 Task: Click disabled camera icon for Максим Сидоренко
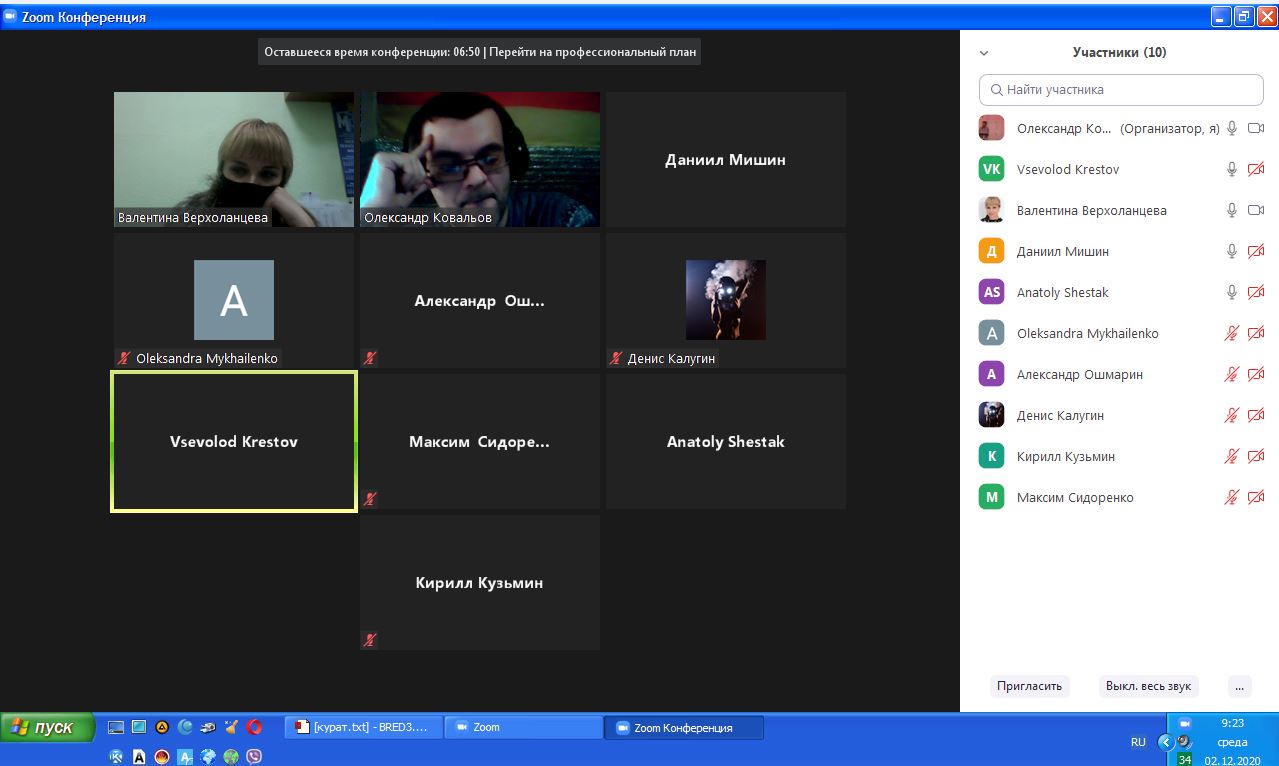pos(1256,498)
